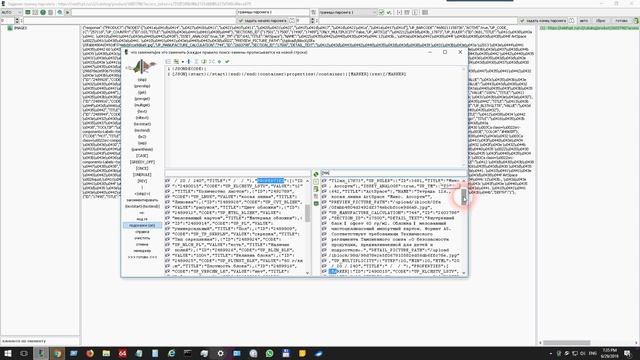Click rule line '{JSONDECODE}' in the rules editor
Screen dimensions: 640x360
190,69
